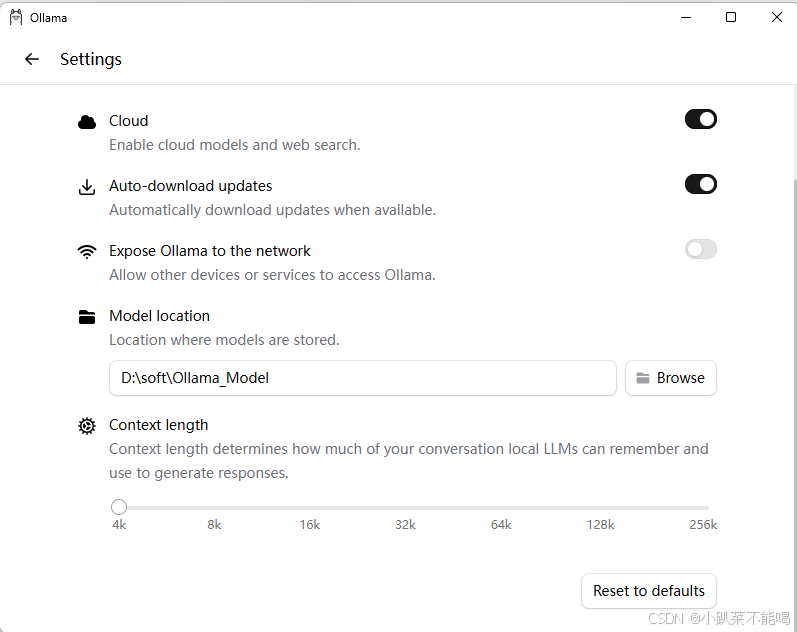Click the Ollama llama app icon
The width and height of the screenshot is (797, 632).
click(x=16, y=17)
